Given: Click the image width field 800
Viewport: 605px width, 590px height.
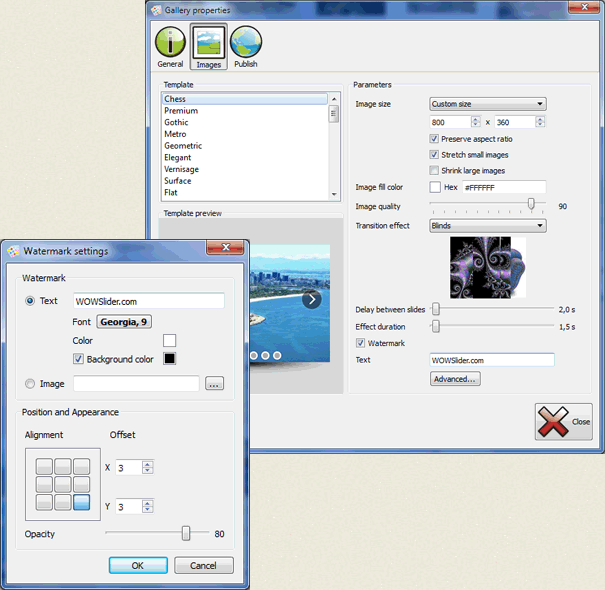Looking at the screenshot, I should point(450,122).
